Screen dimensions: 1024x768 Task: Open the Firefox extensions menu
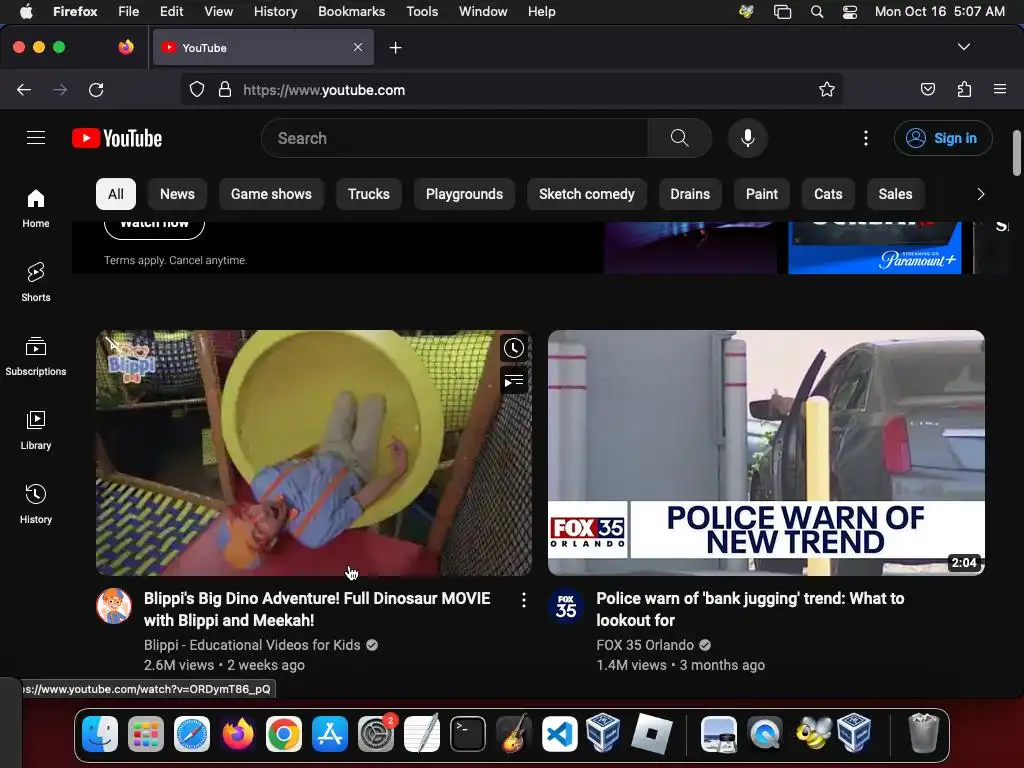pos(965,89)
